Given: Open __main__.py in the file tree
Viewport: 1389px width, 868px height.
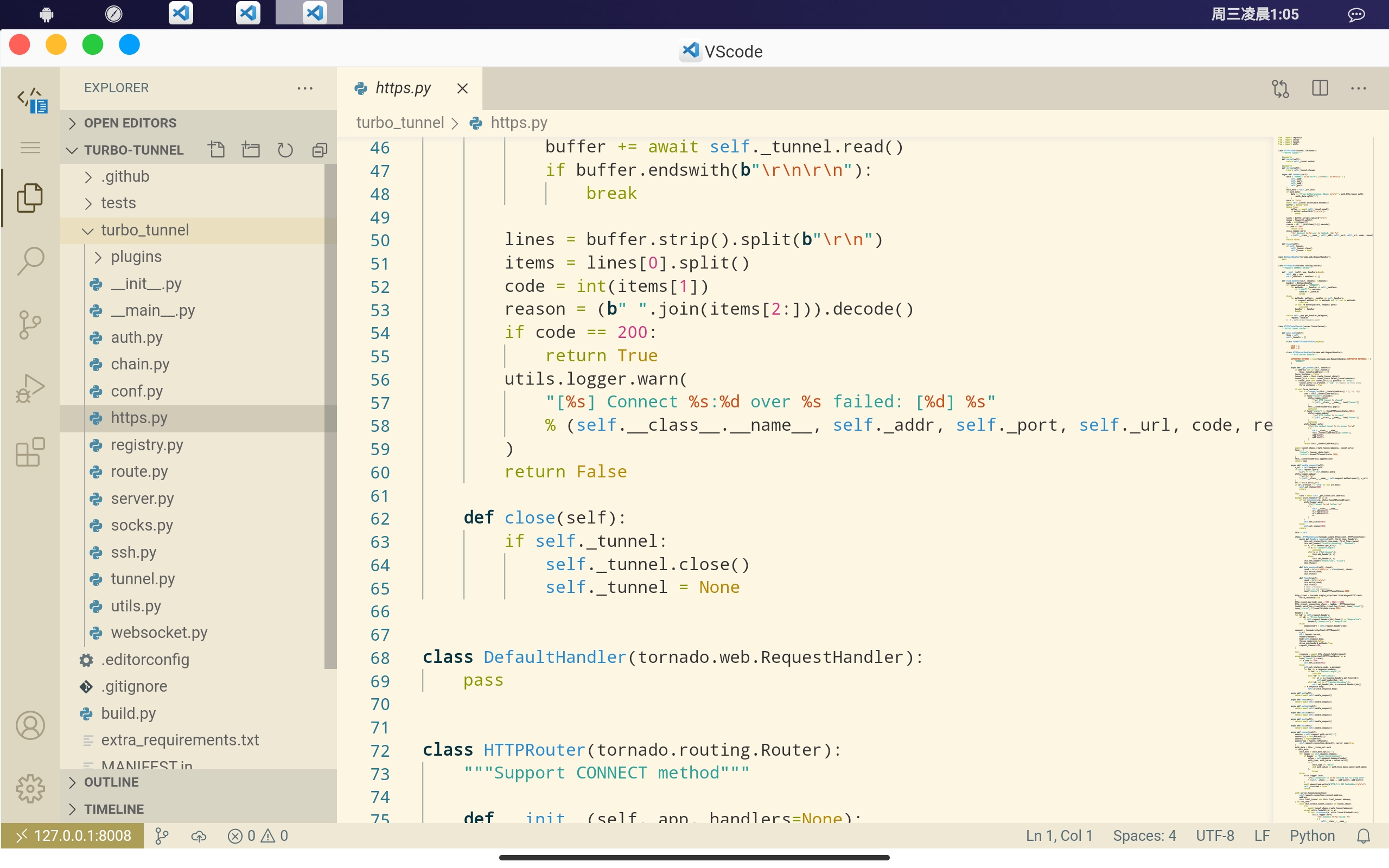Looking at the screenshot, I should tap(192, 310).
